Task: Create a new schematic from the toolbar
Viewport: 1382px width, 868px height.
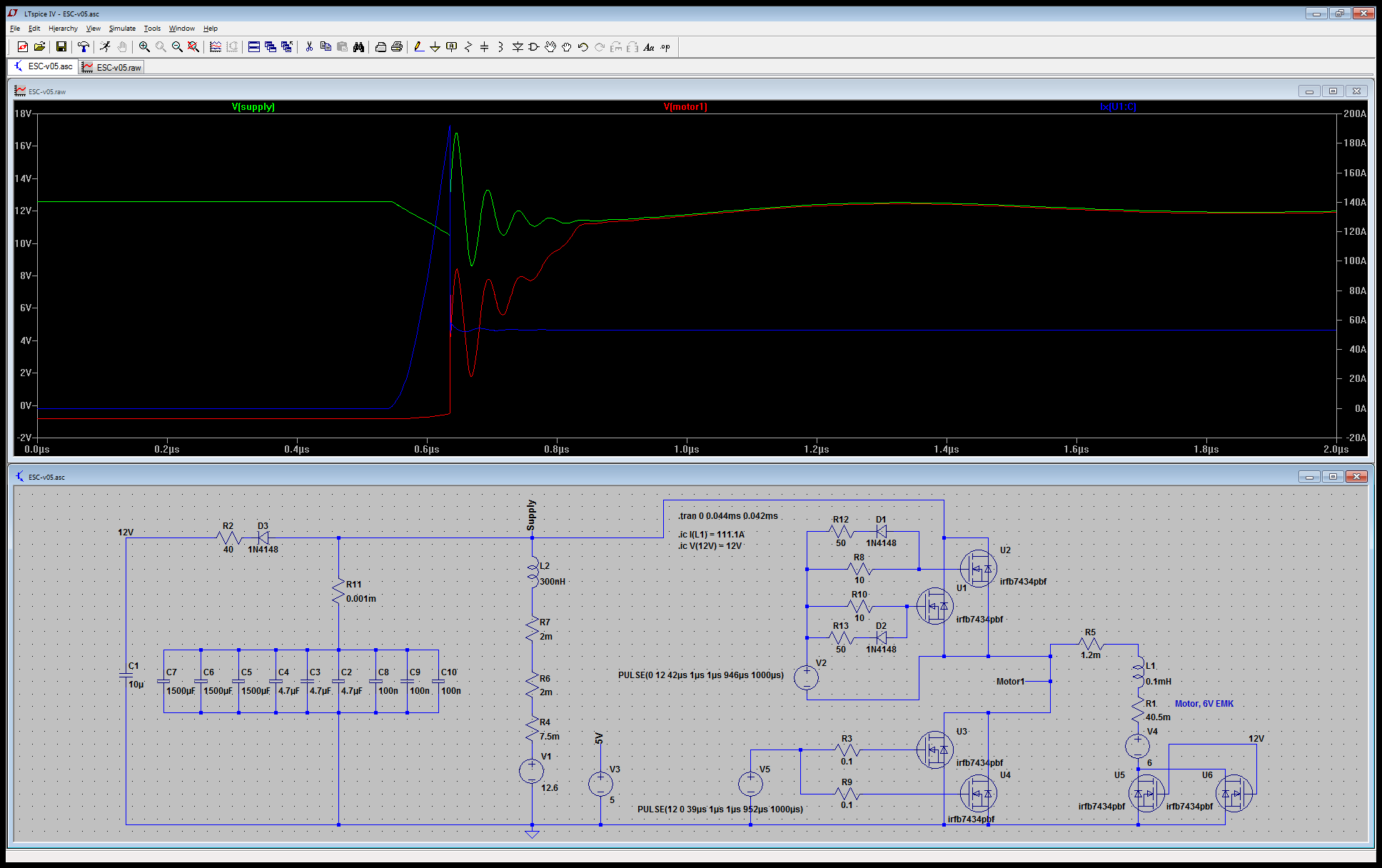Action: (23, 47)
